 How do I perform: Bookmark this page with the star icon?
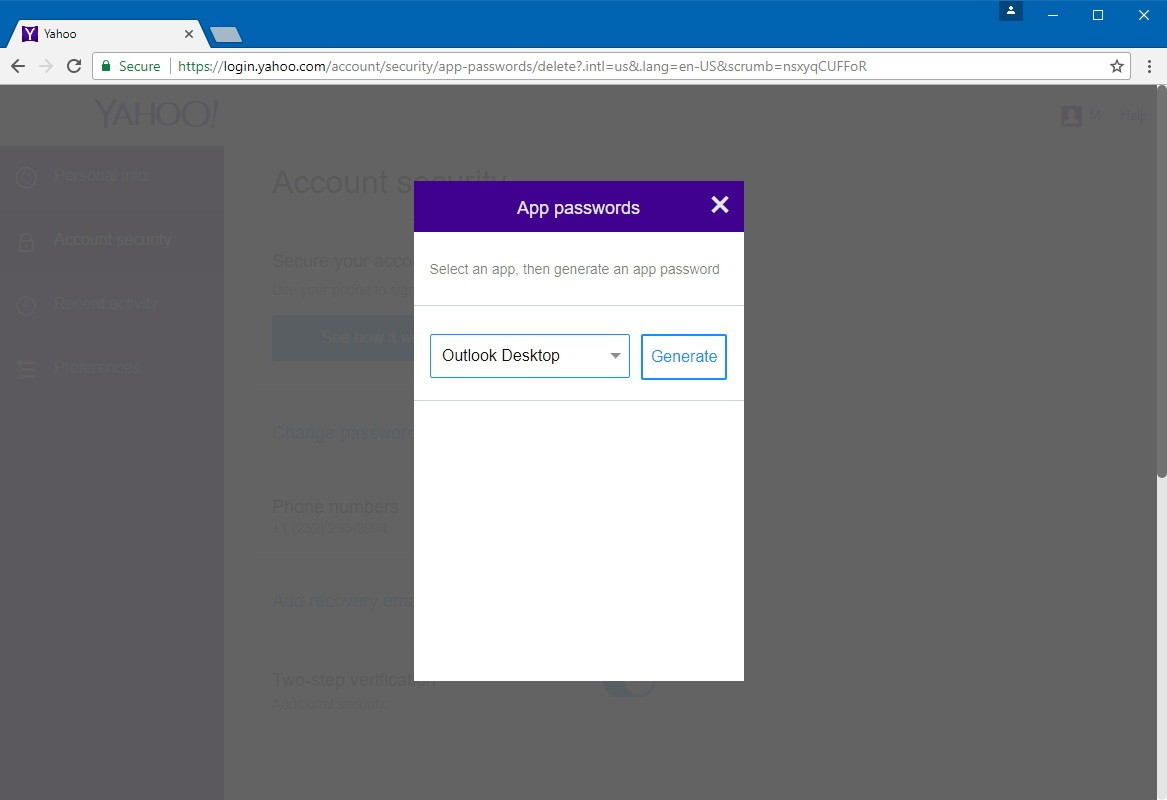coord(1116,66)
